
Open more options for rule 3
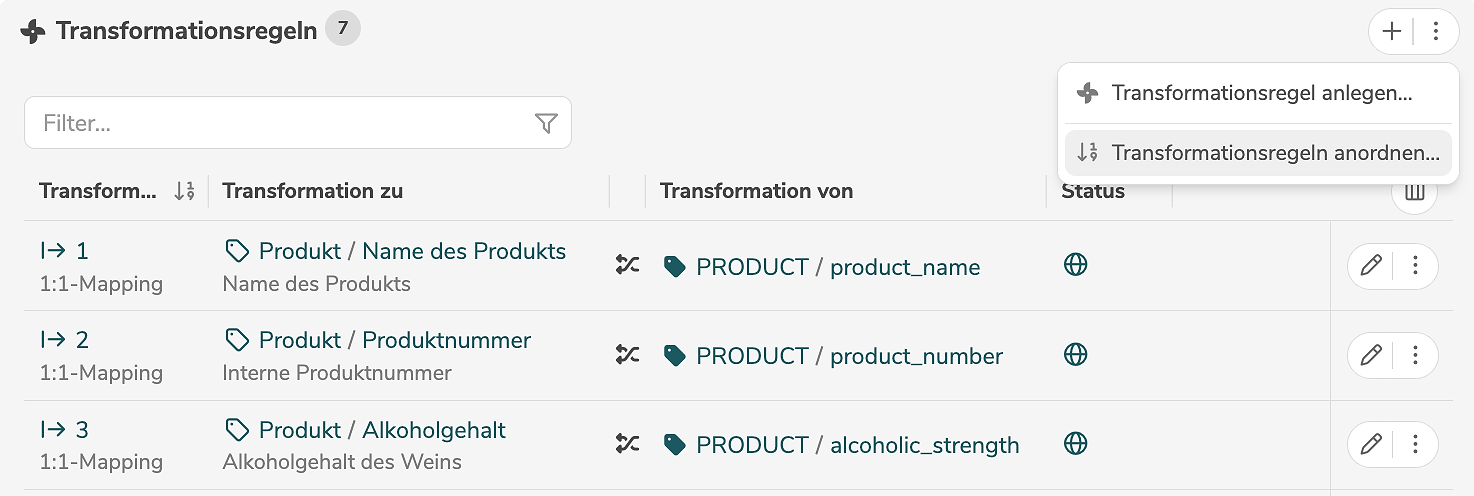pyautogui.click(x=1415, y=444)
